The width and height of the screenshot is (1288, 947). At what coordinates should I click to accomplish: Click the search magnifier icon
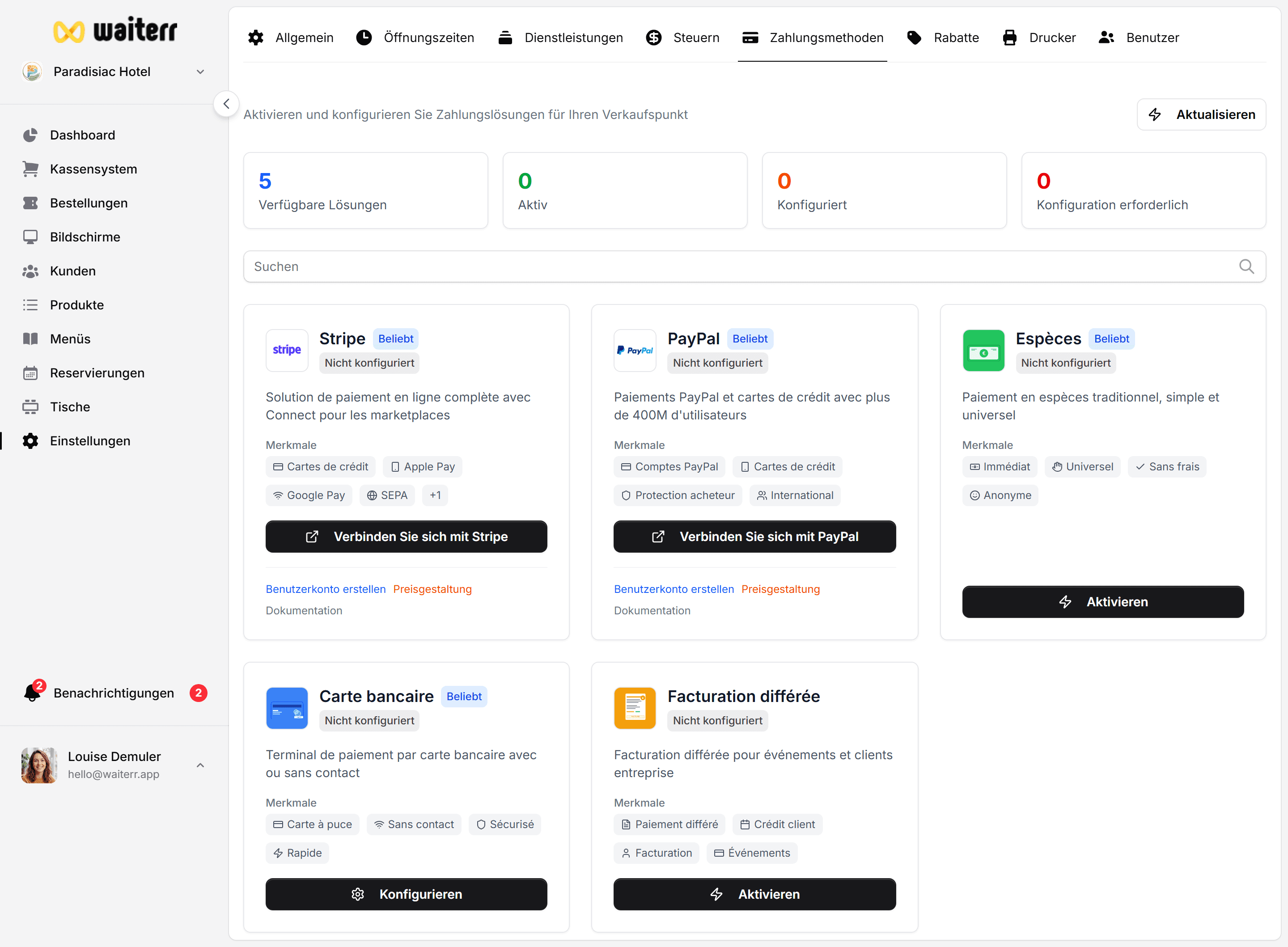point(1246,266)
